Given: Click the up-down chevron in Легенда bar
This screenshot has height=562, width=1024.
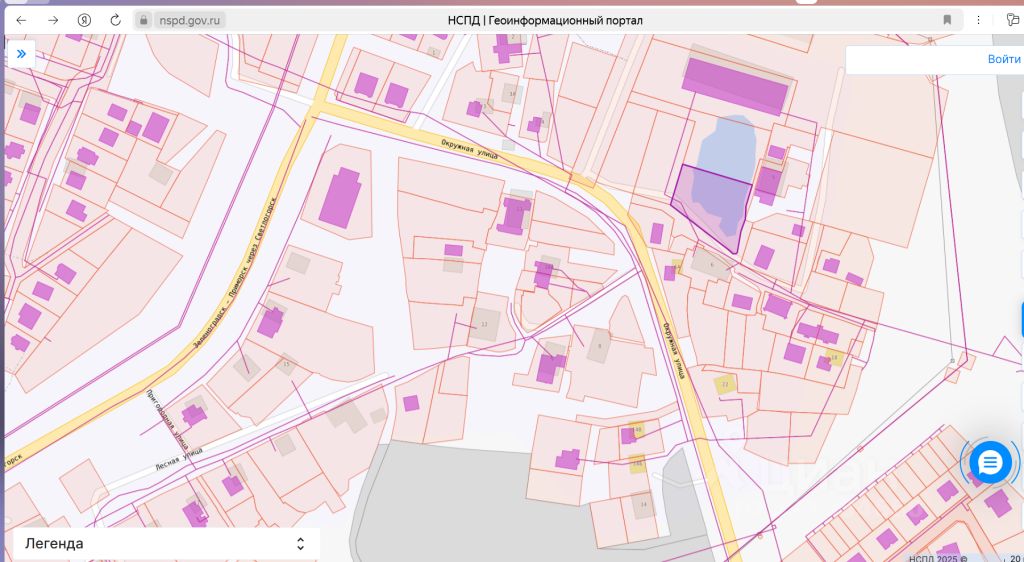Looking at the screenshot, I should tap(300, 543).
